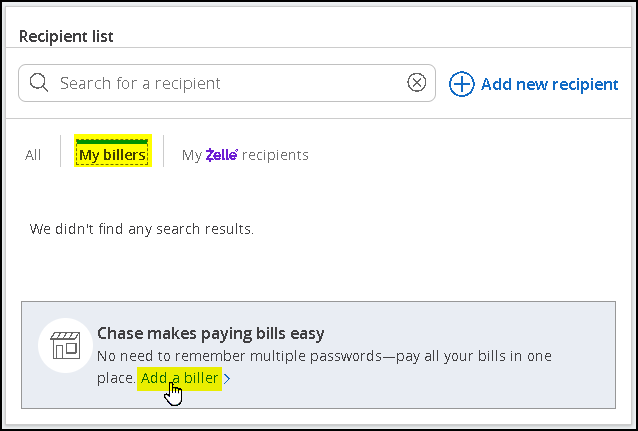This screenshot has height=431, width=638.
Task: Click 'No need to remember multiple passwords' text
Action: coord(239,356)
